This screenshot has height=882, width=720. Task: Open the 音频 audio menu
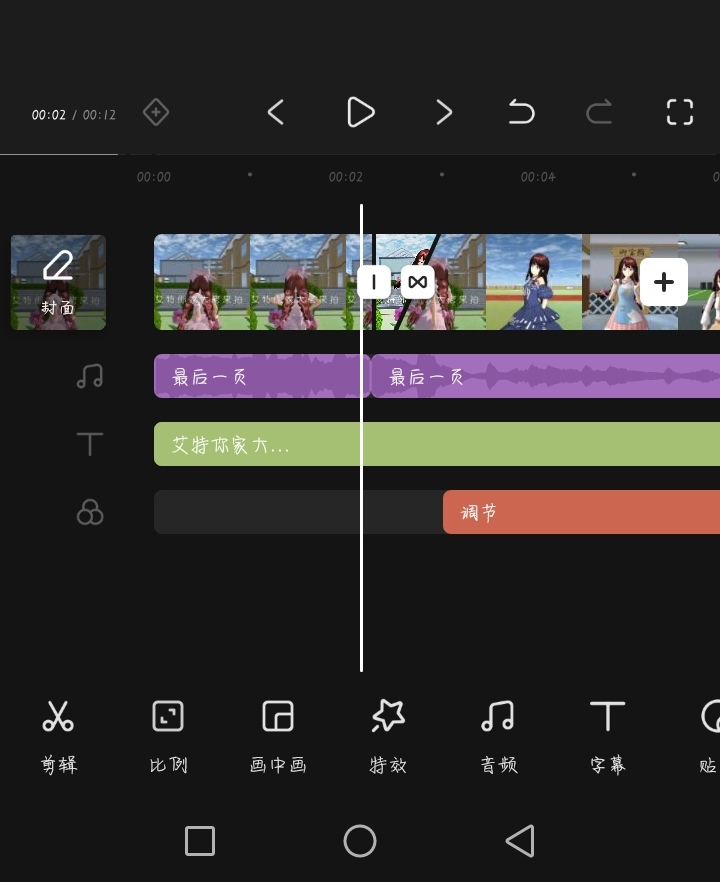click(498, 735)
